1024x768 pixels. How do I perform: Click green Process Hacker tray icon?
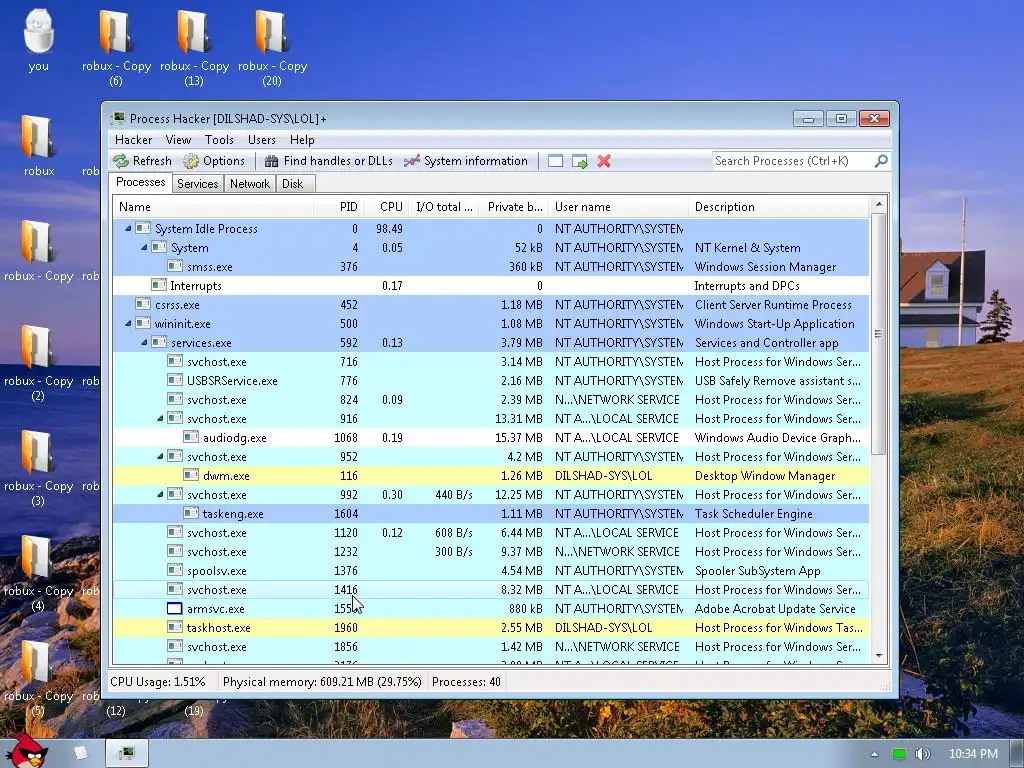[x=899, y=754]
